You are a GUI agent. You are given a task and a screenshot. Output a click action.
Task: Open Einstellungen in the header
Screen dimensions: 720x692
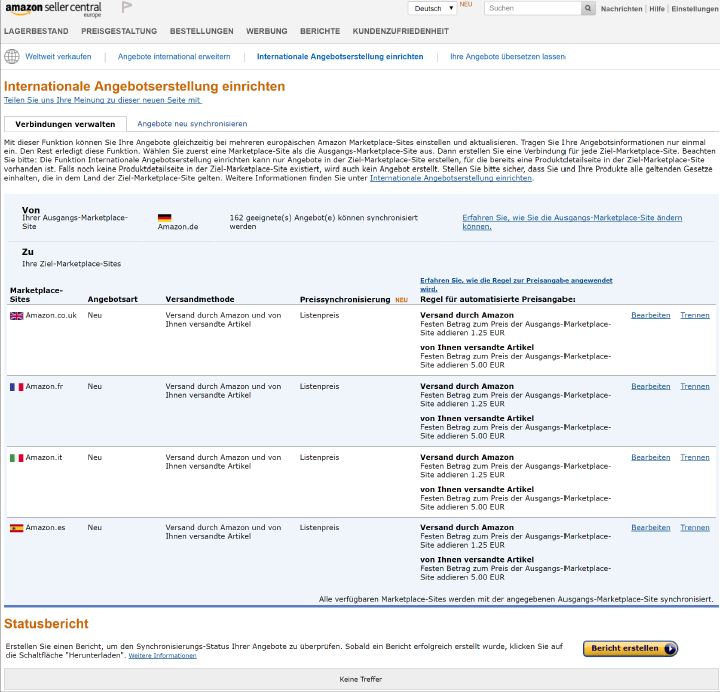695,9
